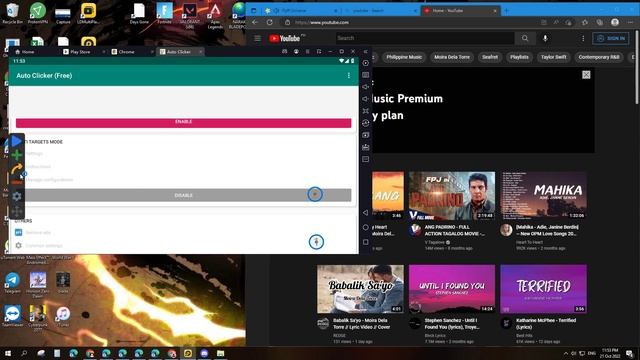Grab the move handle on the floating auto clicker panel
640x360 pixels.
click(x=17, y=211)
